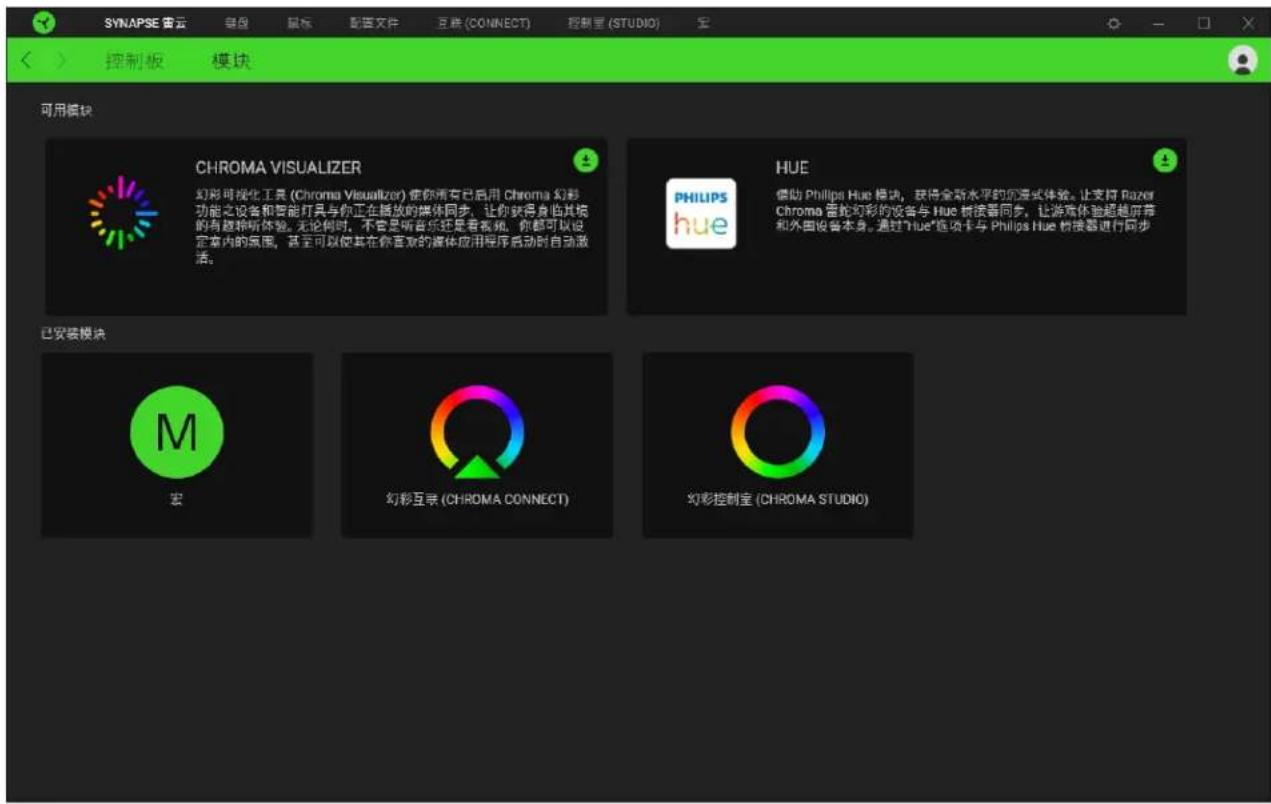Switch to the 控制板 subtab
Viewport: 1271px width, 804px height.
tap(134, 61)
